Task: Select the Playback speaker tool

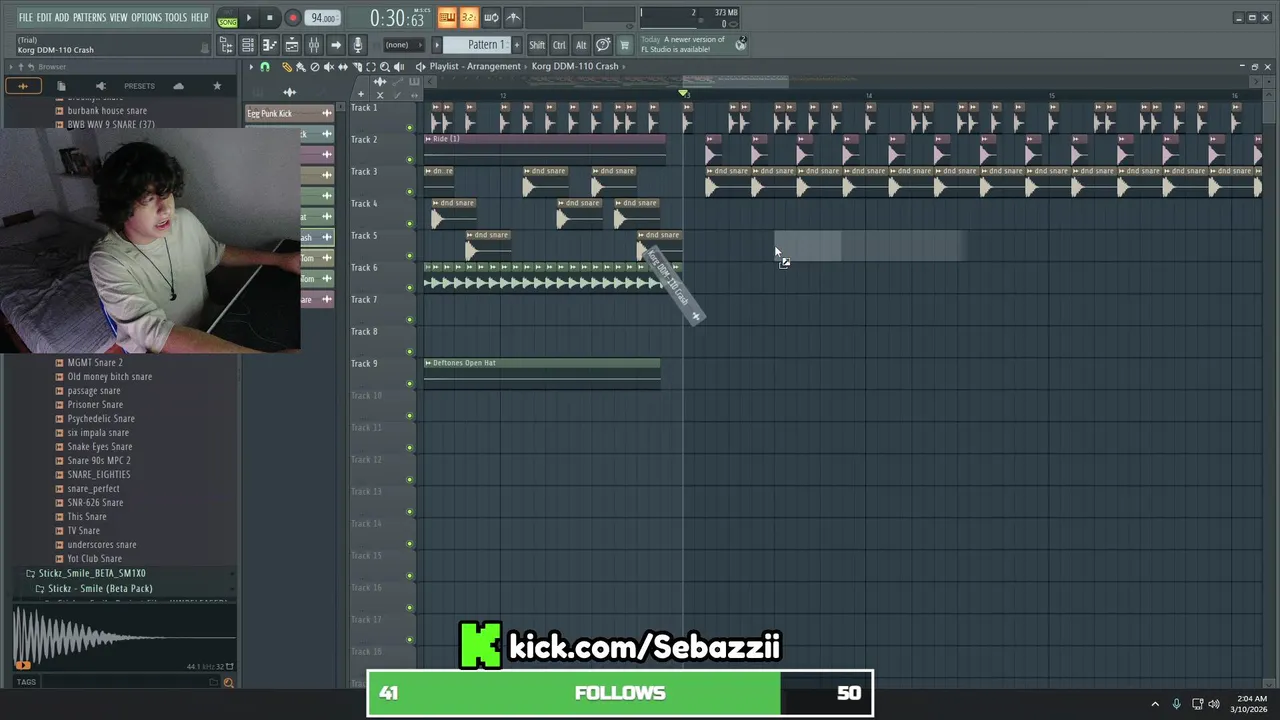Action: pyautogui.click(x=399, y=67)
